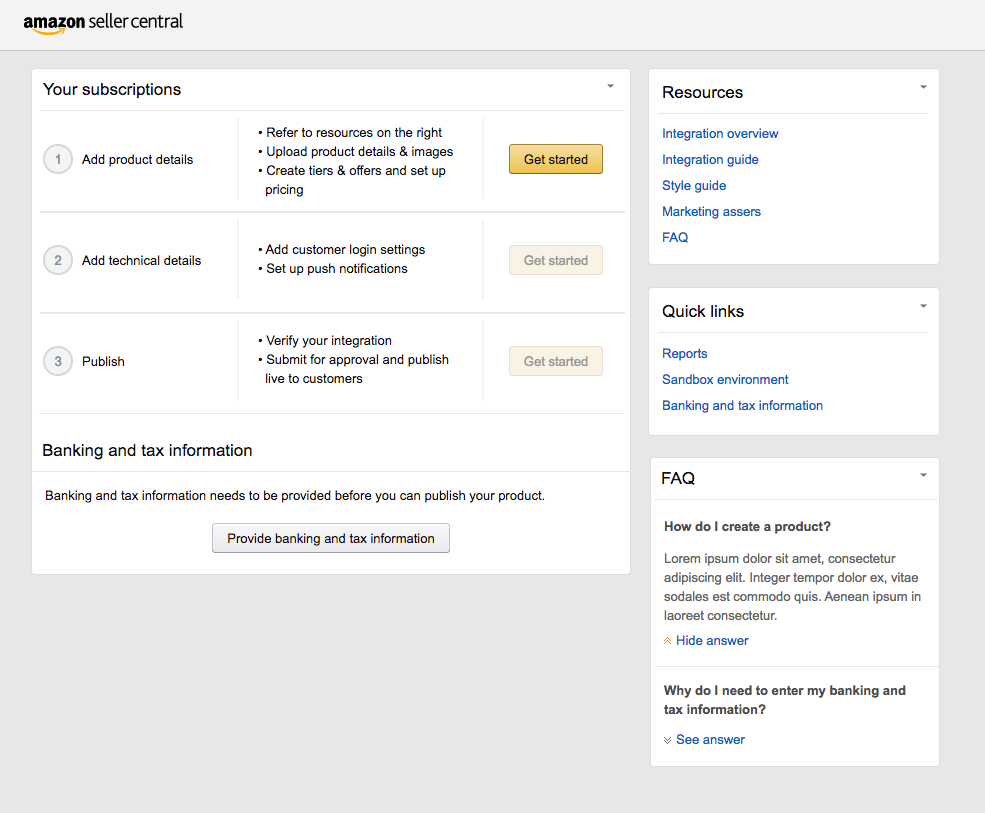Image resolution: width=985 pixels, height=813 pixels.
Task: Click the See answer chevron icon
Action: pyautogui.click(x=667, y=740)
